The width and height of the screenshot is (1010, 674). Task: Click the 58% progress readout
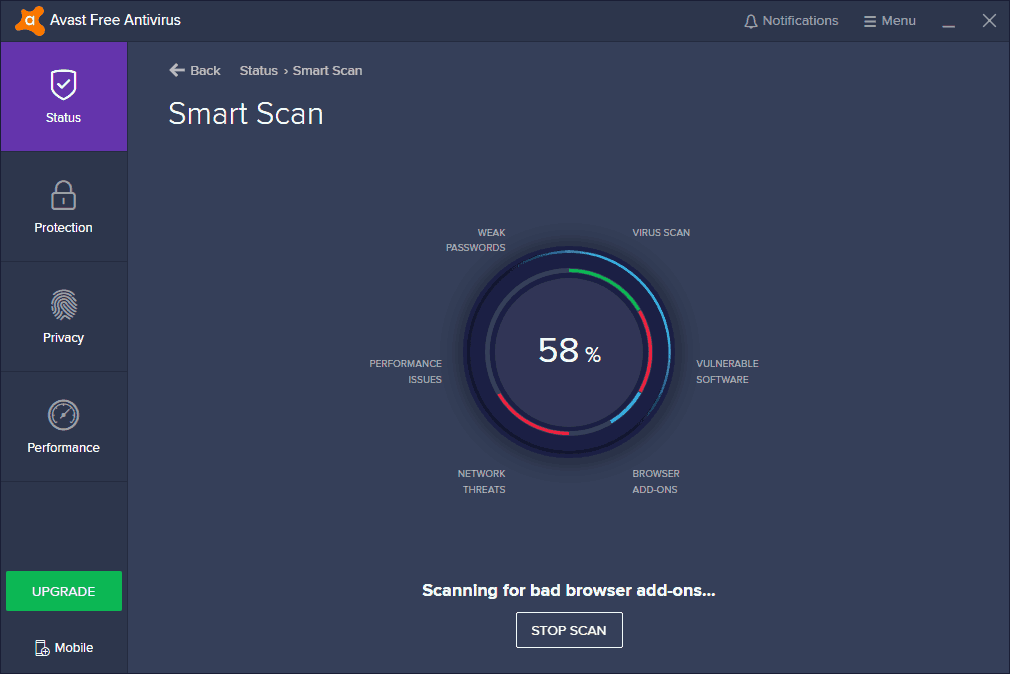point(569,351)
